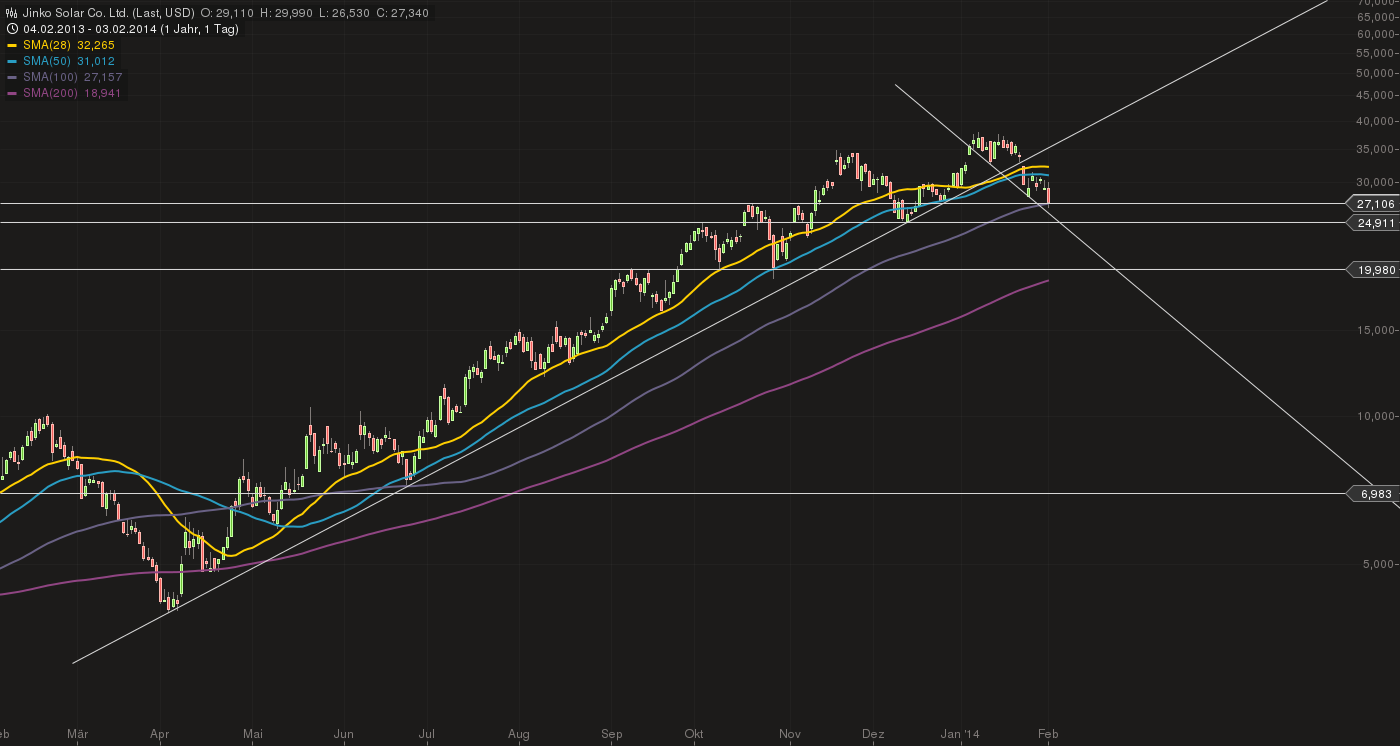Click the 'Mär' month label on time axis
Image resolution: width=1400 pixels, height=746 pixels.
77,734
